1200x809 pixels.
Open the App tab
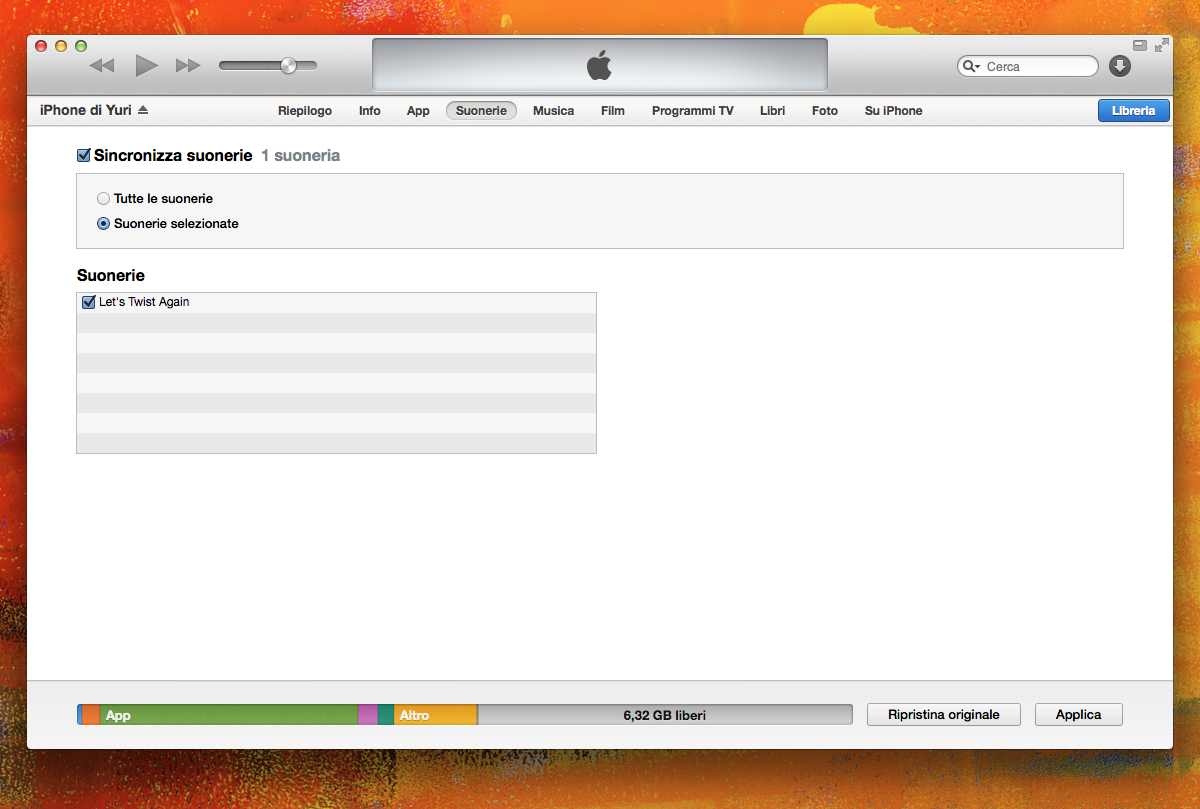[418, 111]
